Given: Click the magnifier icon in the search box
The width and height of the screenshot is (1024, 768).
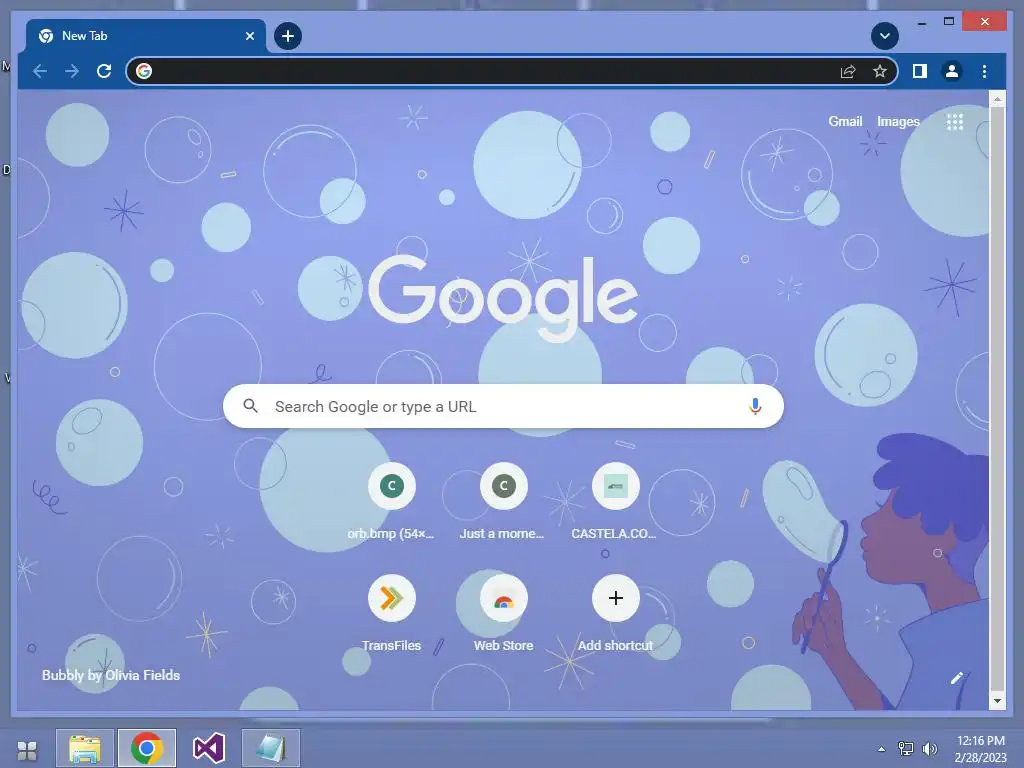Looking at the screenshot, I should 250,406.
